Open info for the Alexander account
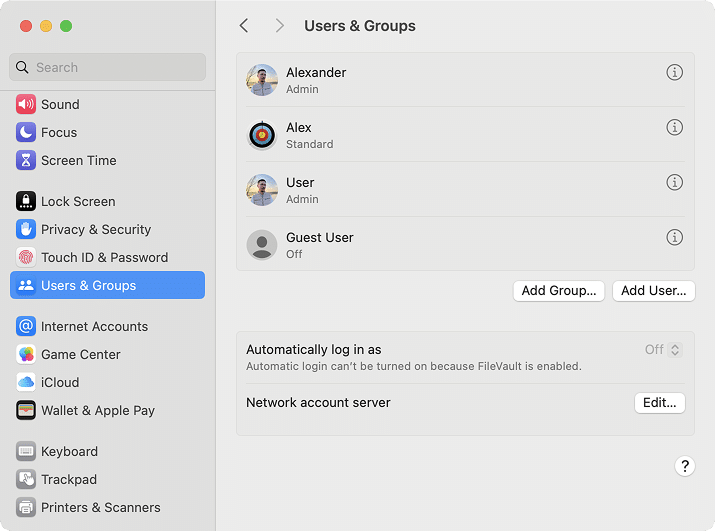This screenshot has height=531, width=715. point(674,72)
